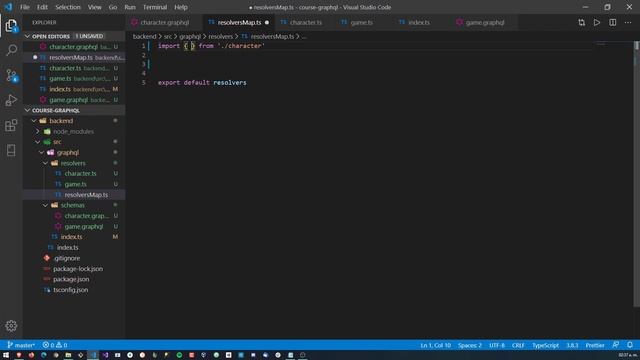The width and height of the screenshot is (640, 360).
Task: Open package.json in the file tree
Action: click(x=71, y=279)
